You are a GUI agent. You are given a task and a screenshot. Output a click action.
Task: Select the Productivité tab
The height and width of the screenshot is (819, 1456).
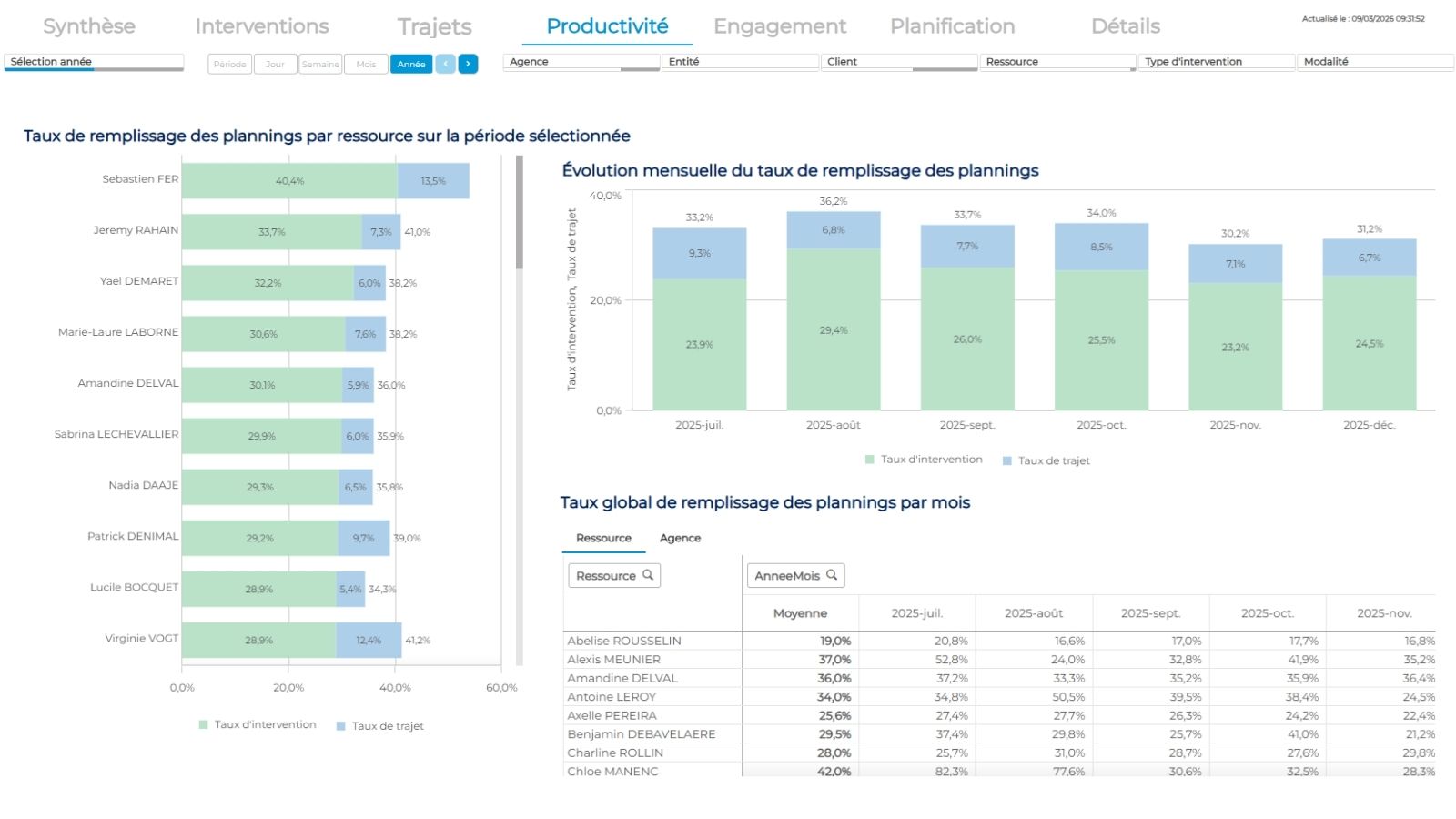607,26
